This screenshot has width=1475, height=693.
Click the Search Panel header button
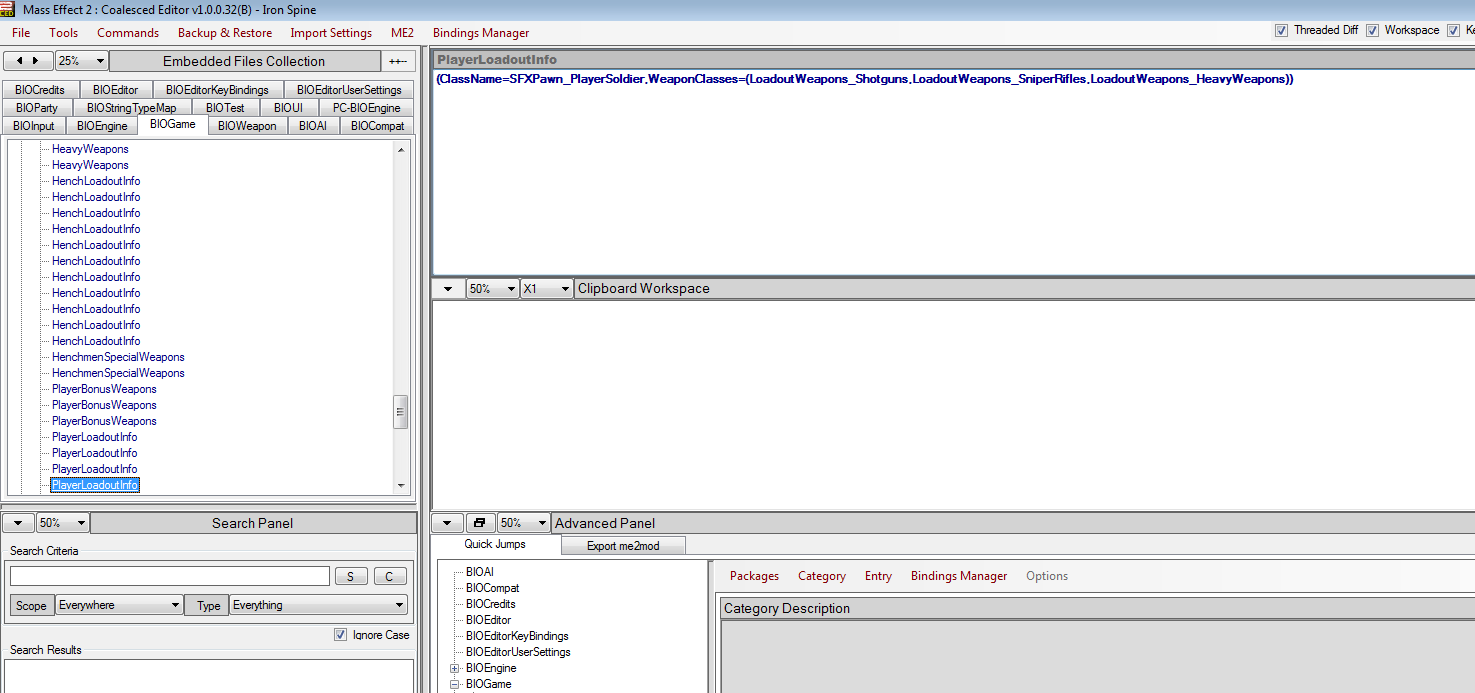click(x=253, y=523)
